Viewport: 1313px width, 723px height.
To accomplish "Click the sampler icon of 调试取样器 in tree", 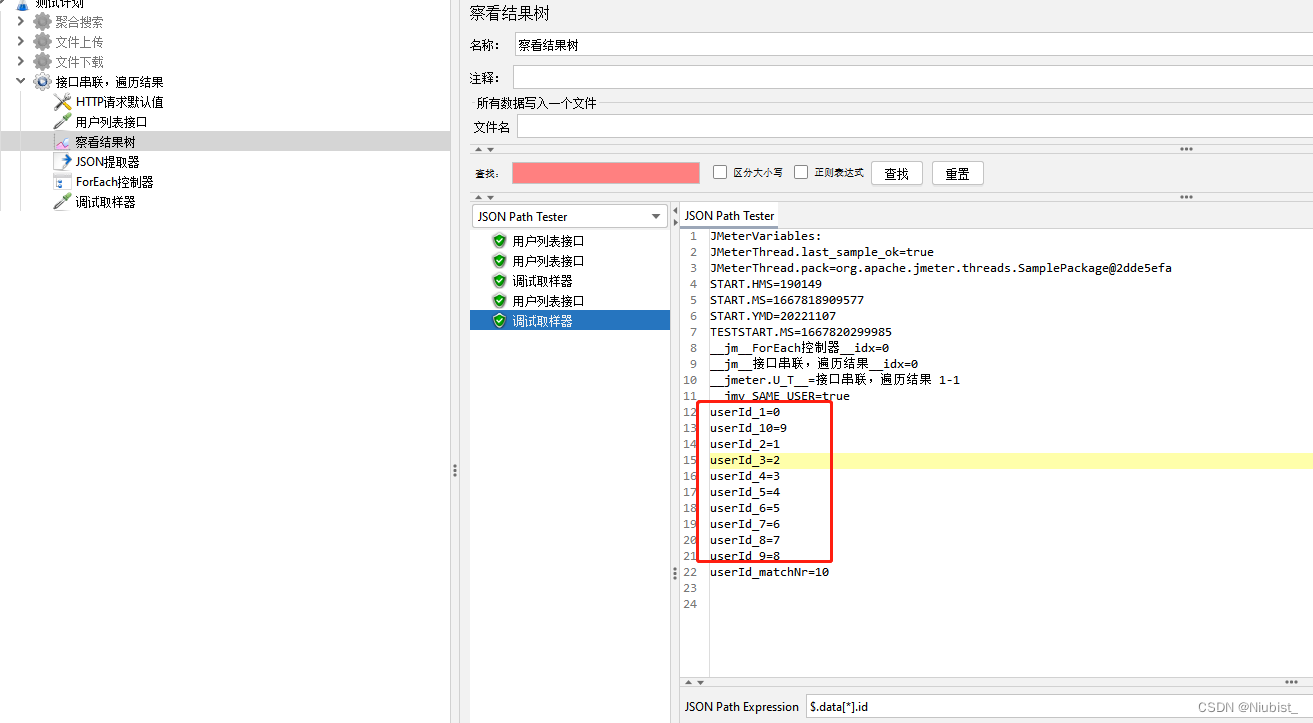I will point(62,202).
